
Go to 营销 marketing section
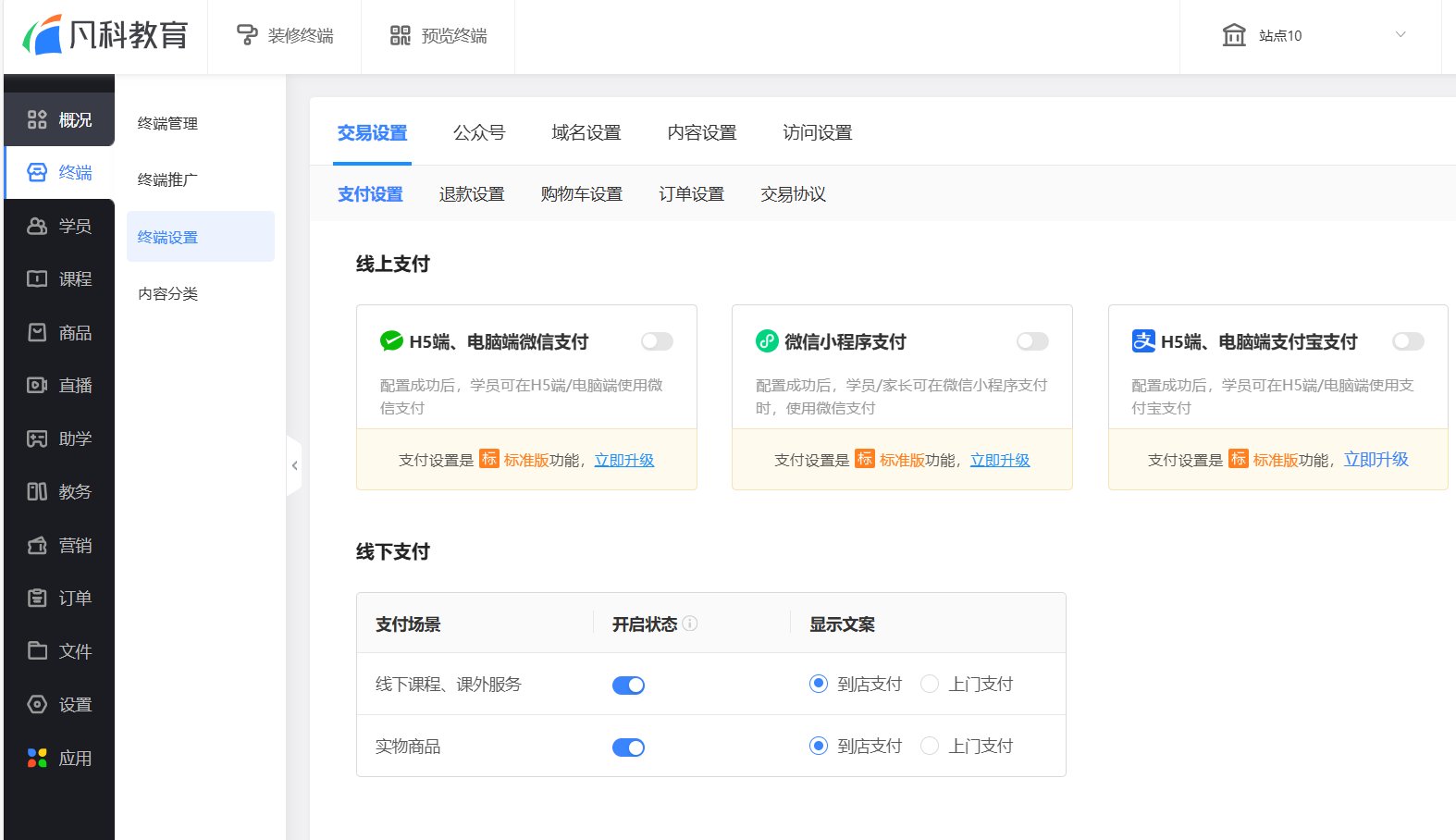click(x=59, y=546)
